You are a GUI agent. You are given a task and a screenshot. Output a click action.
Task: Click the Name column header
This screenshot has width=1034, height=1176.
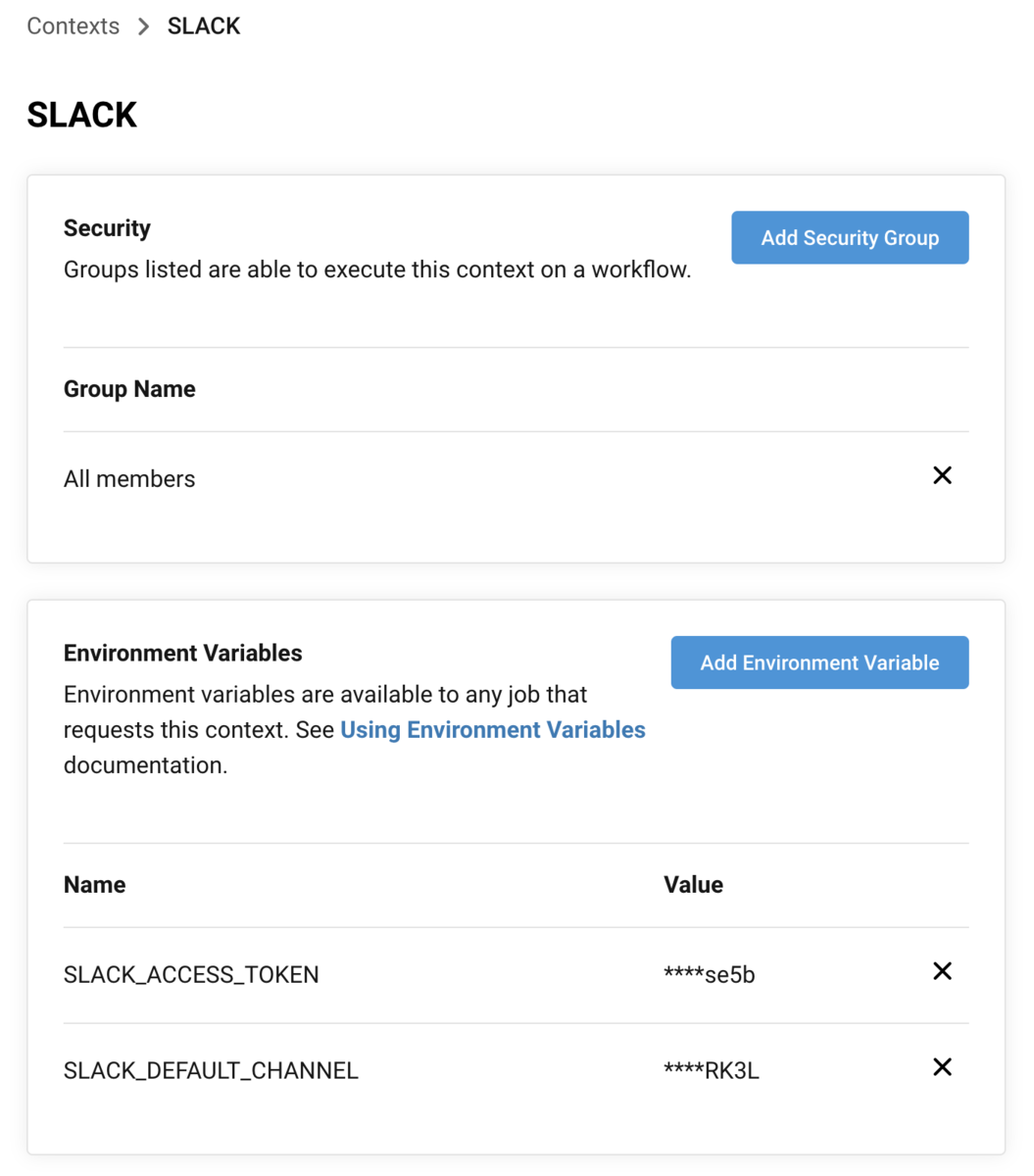coord(95,885)
